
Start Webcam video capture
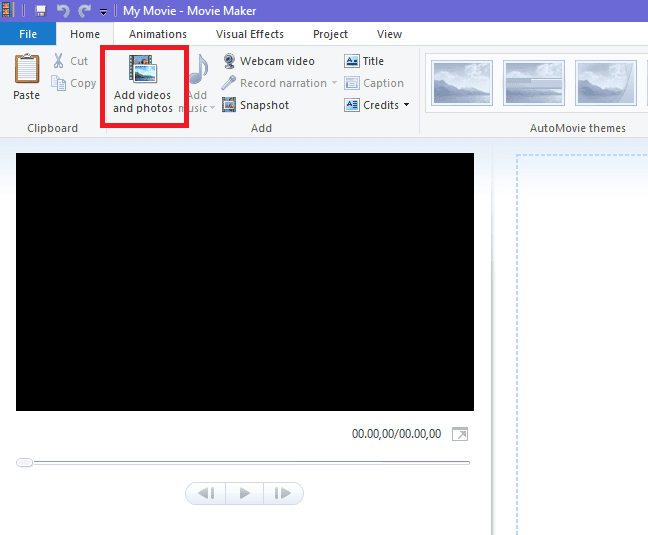click(x=269, y=61)
